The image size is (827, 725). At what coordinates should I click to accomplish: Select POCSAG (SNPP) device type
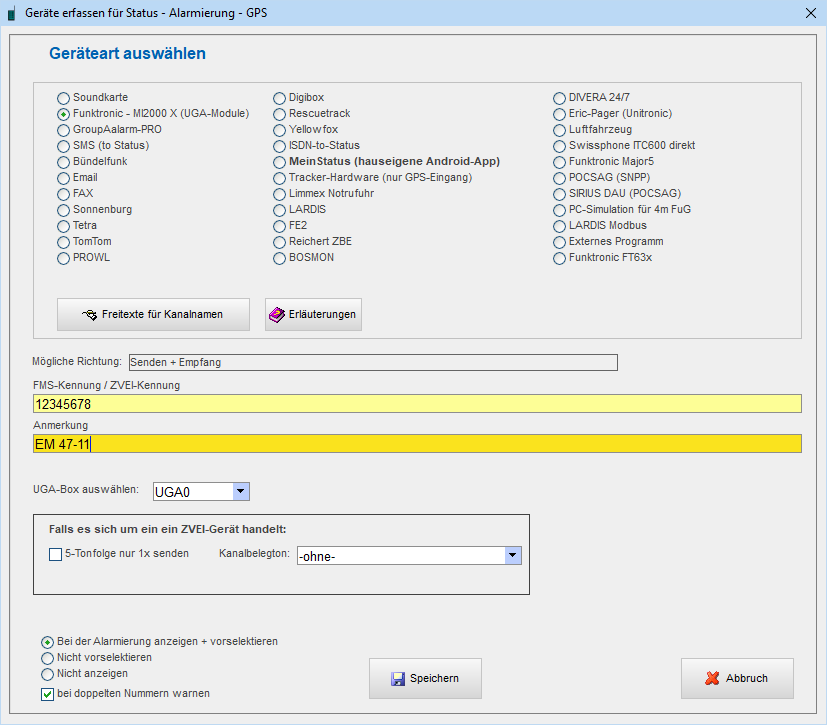pyautogui.click(x=561, y=178)
